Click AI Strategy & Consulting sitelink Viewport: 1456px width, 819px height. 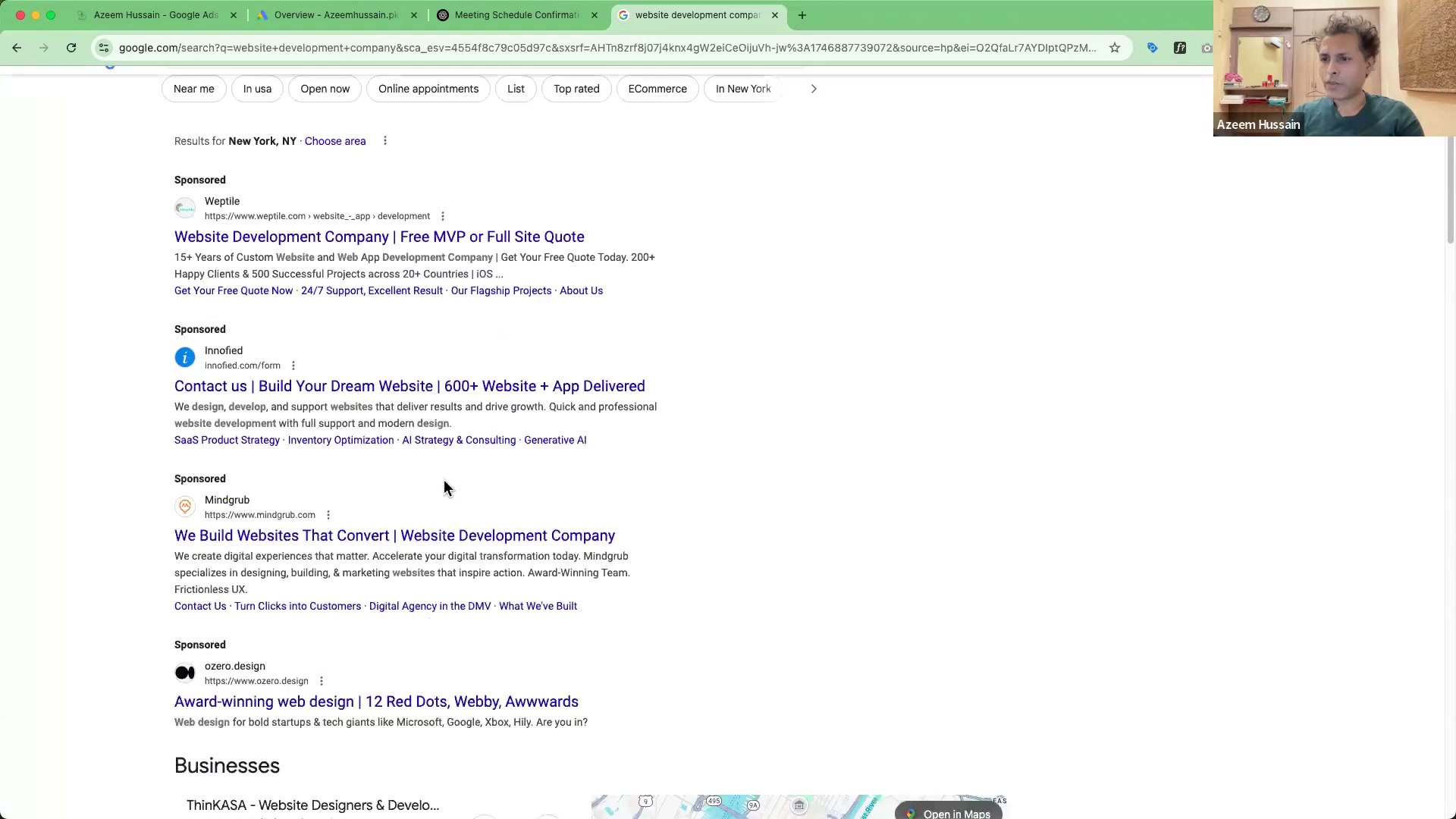(x=459, y=440)
